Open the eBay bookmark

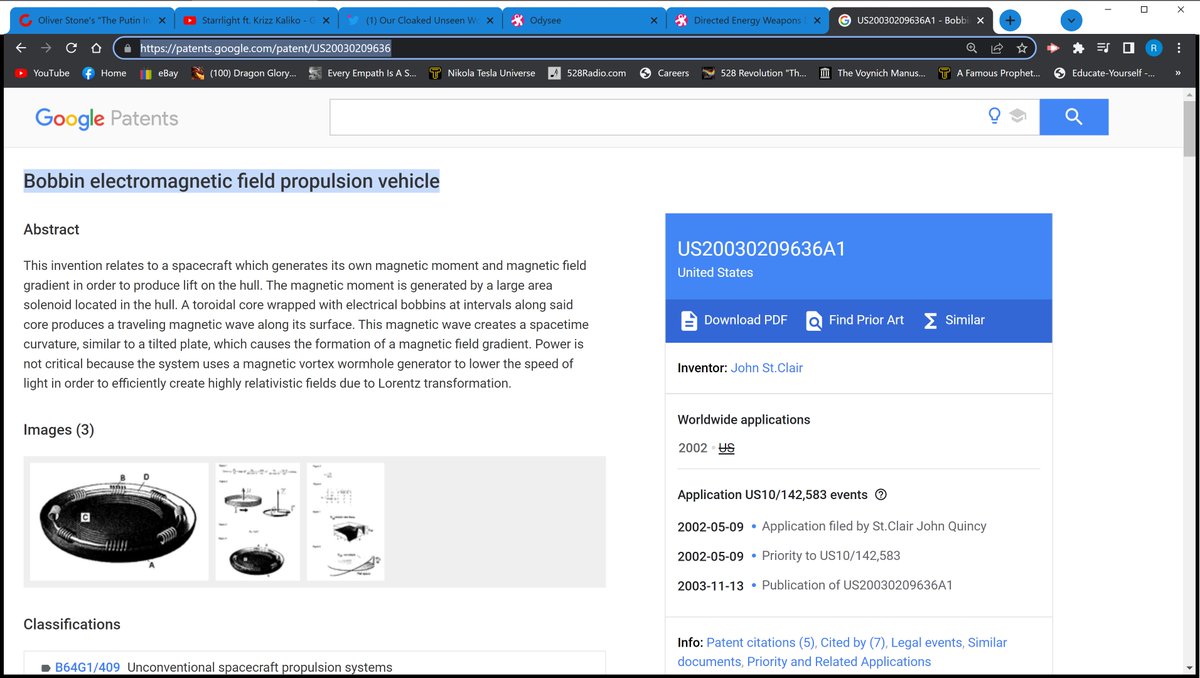coord(158,73)
